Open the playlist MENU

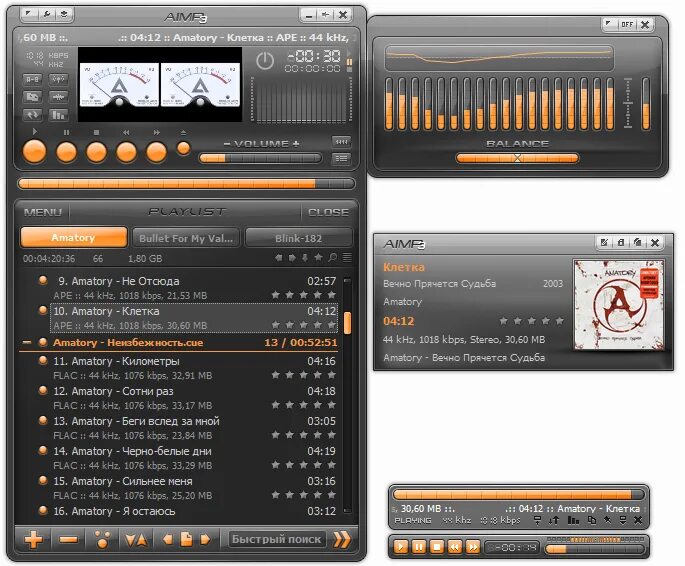click(x=43, y=213)
